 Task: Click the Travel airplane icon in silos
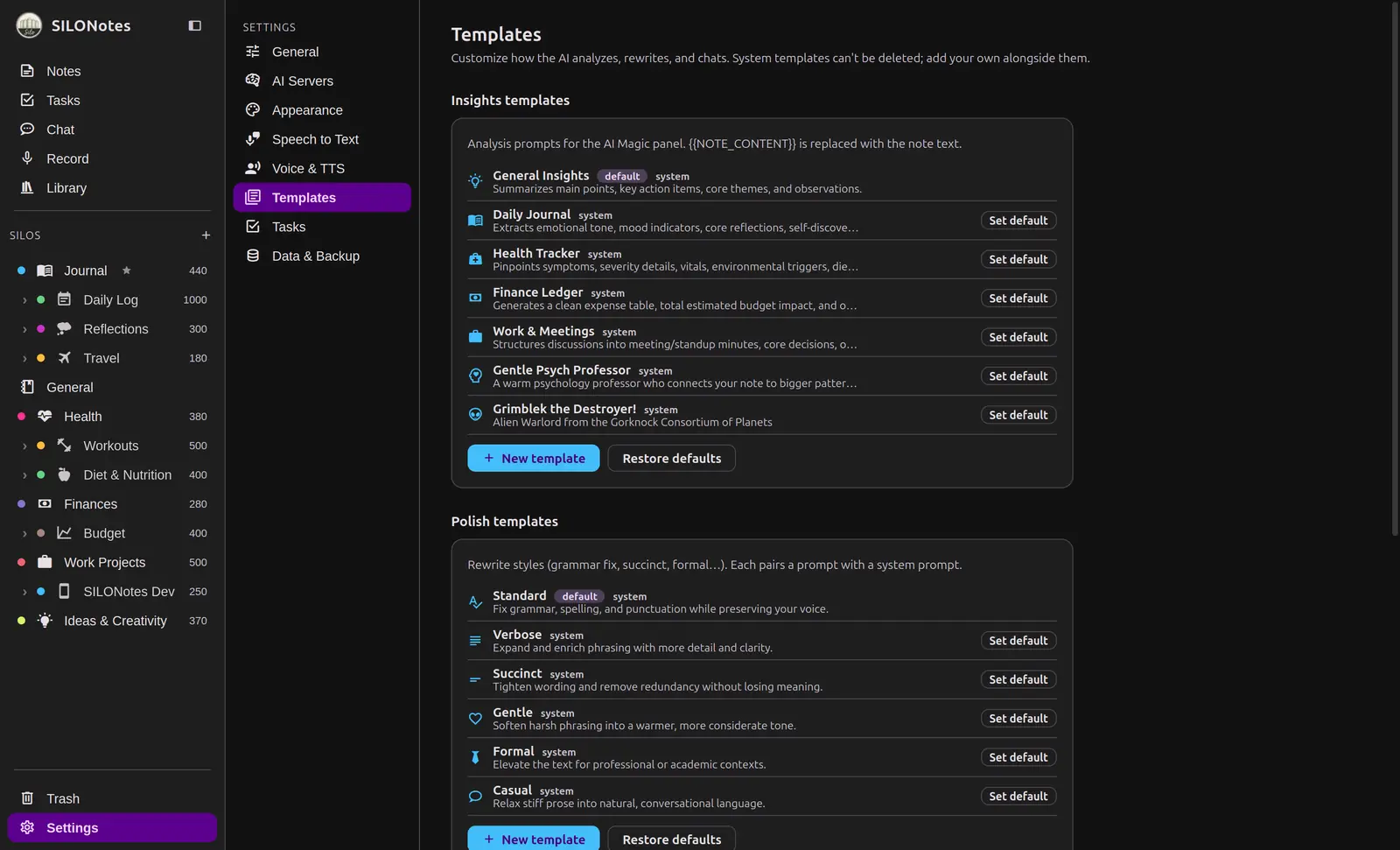[x=64, y=358]
